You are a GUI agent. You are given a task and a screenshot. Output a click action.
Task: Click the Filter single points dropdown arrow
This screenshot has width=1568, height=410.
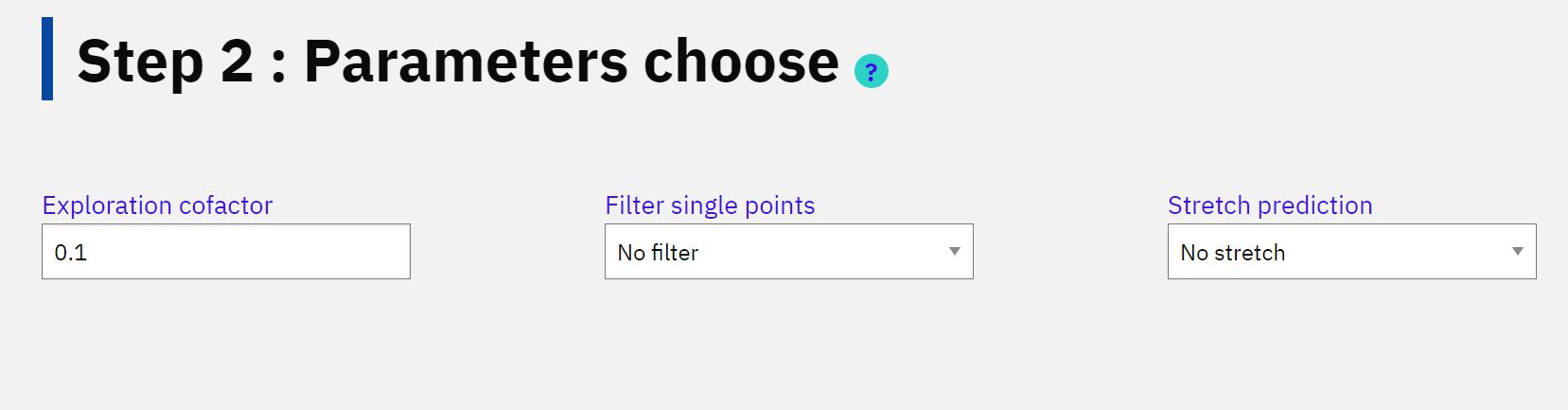pyautogui.click(x=954, y=252)
